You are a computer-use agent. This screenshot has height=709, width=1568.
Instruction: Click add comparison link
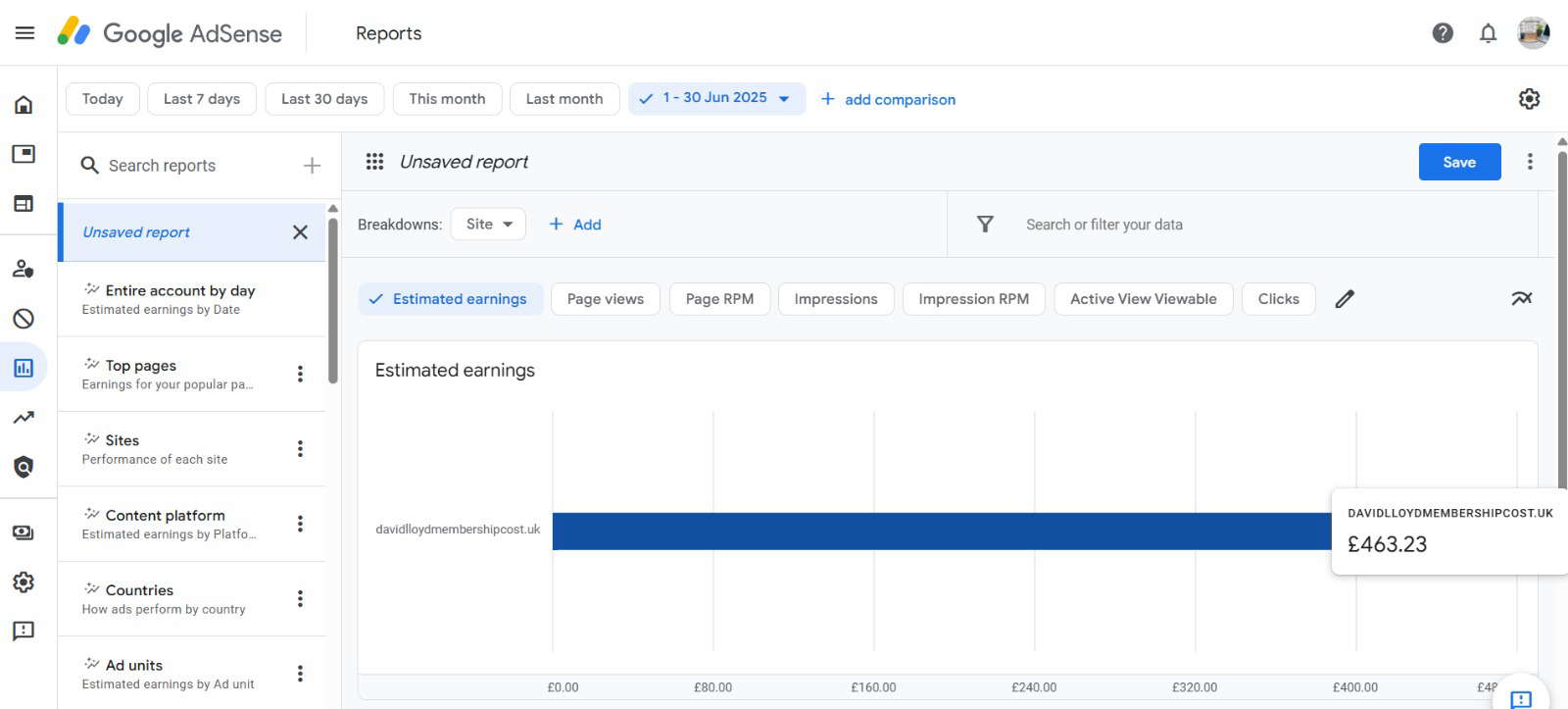tap(888, 100)
